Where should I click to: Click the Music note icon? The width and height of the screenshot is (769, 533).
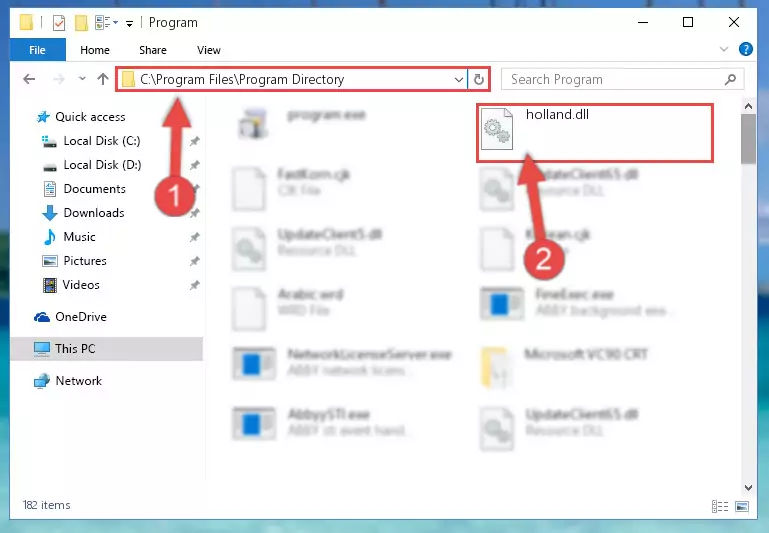(50, 237)
